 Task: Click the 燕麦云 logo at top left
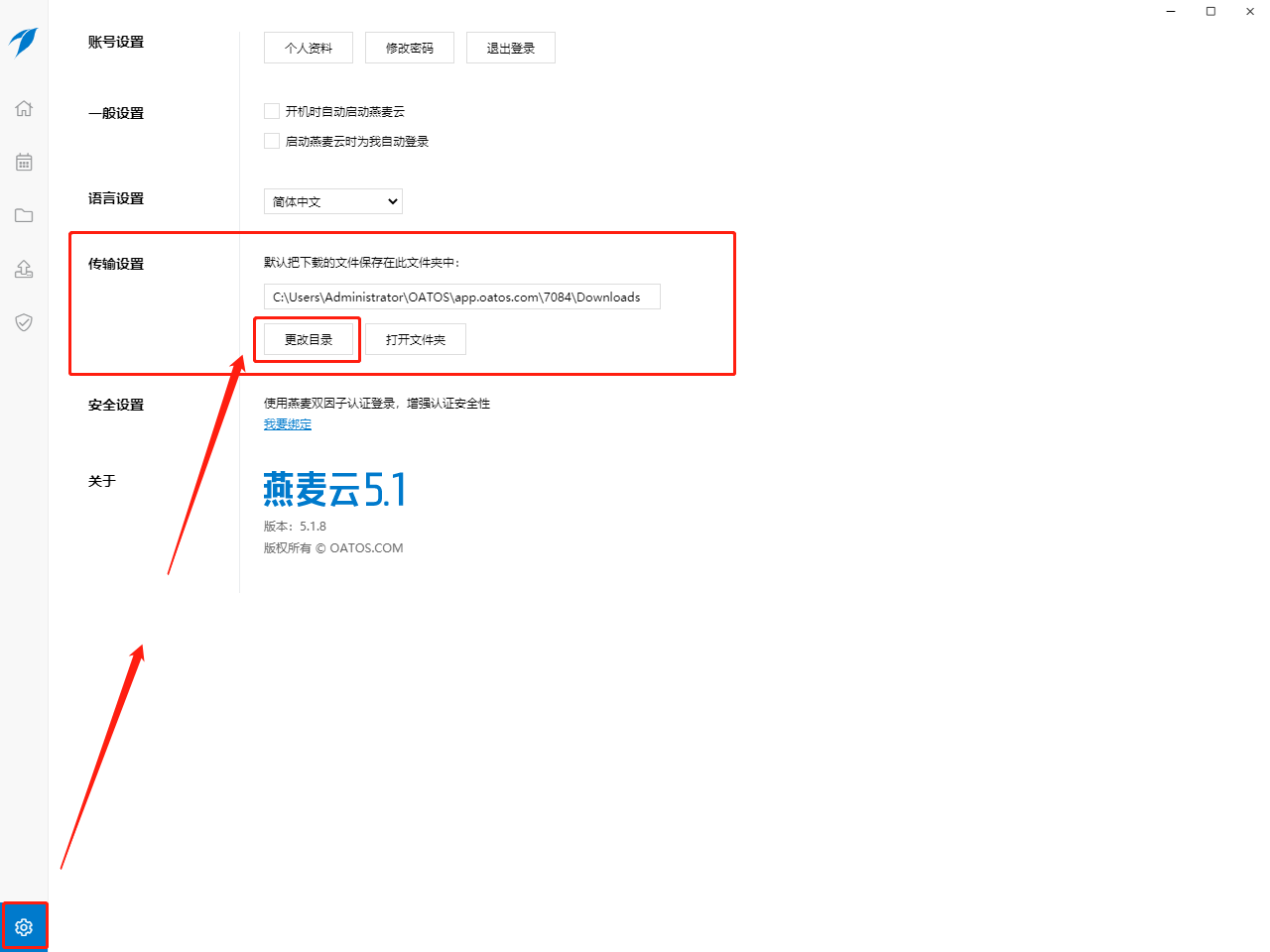click(24, 43)
